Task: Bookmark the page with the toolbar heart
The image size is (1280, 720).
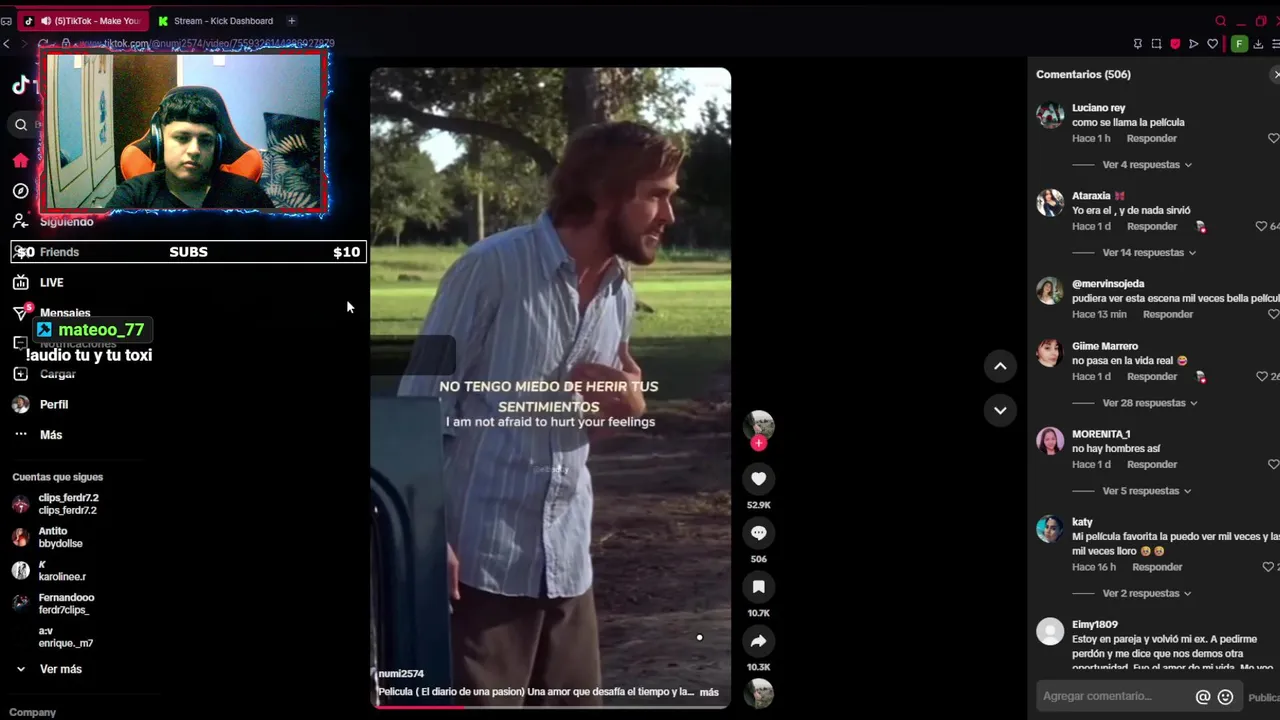Action: pos(1212,44)
